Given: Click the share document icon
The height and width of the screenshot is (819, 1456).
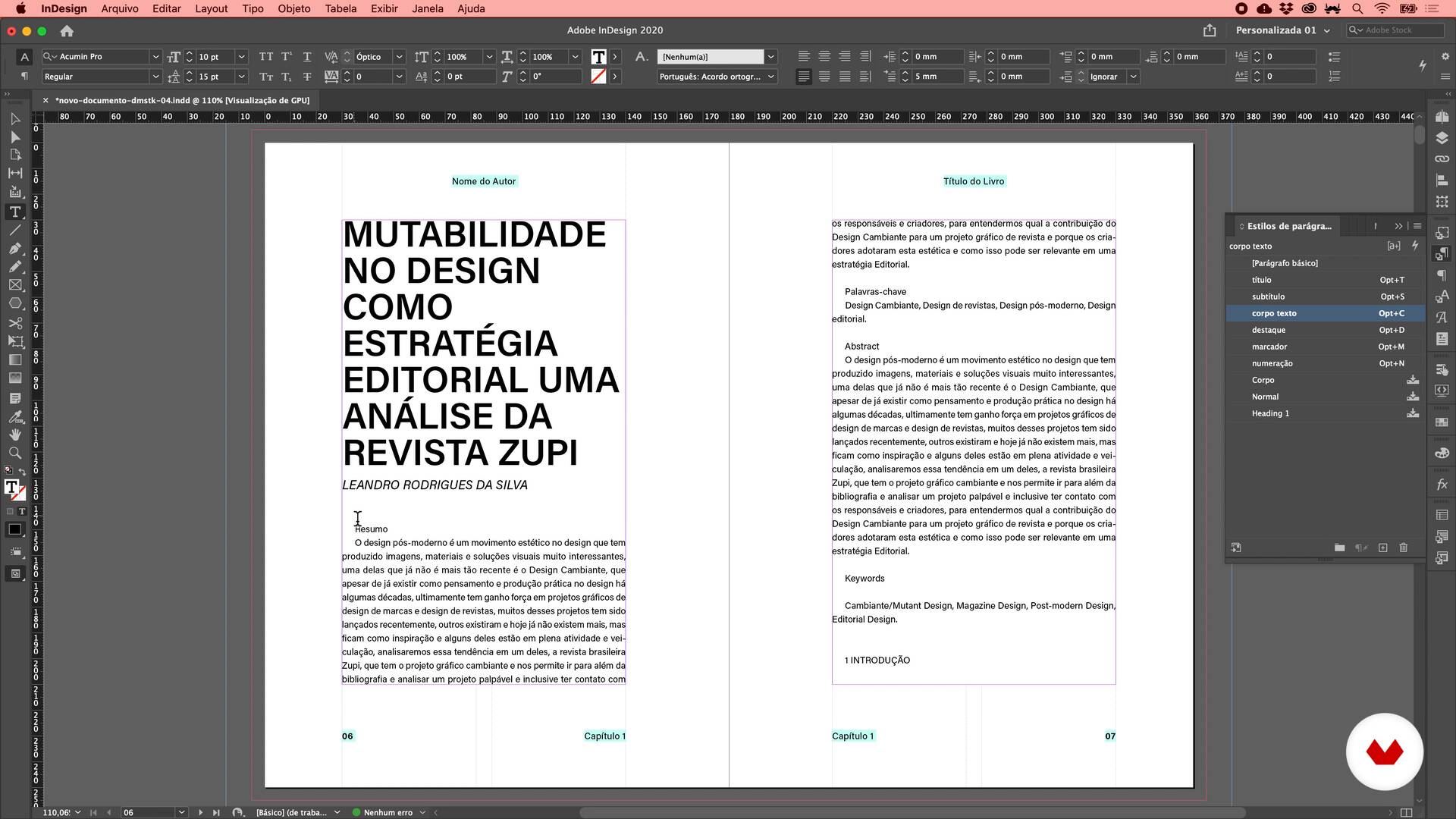Looking at the screenshot, I should click(1210, 30).
